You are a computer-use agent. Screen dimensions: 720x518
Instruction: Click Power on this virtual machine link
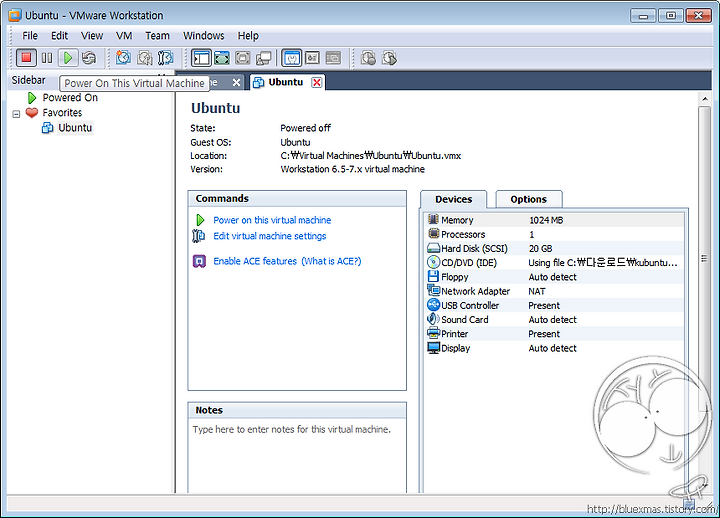point(272,220)
